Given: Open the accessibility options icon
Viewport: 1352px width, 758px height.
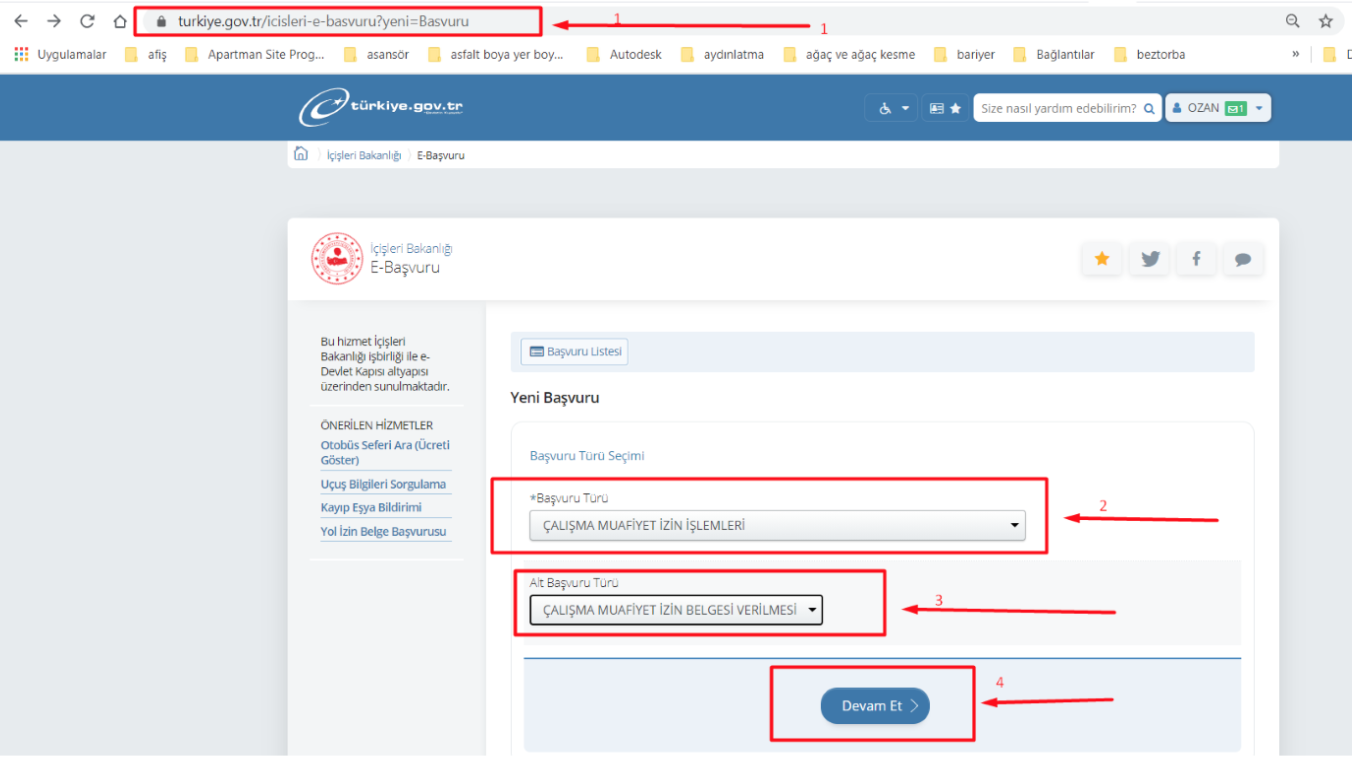Looking at the screenshot, I should click(x=890, y=108).
